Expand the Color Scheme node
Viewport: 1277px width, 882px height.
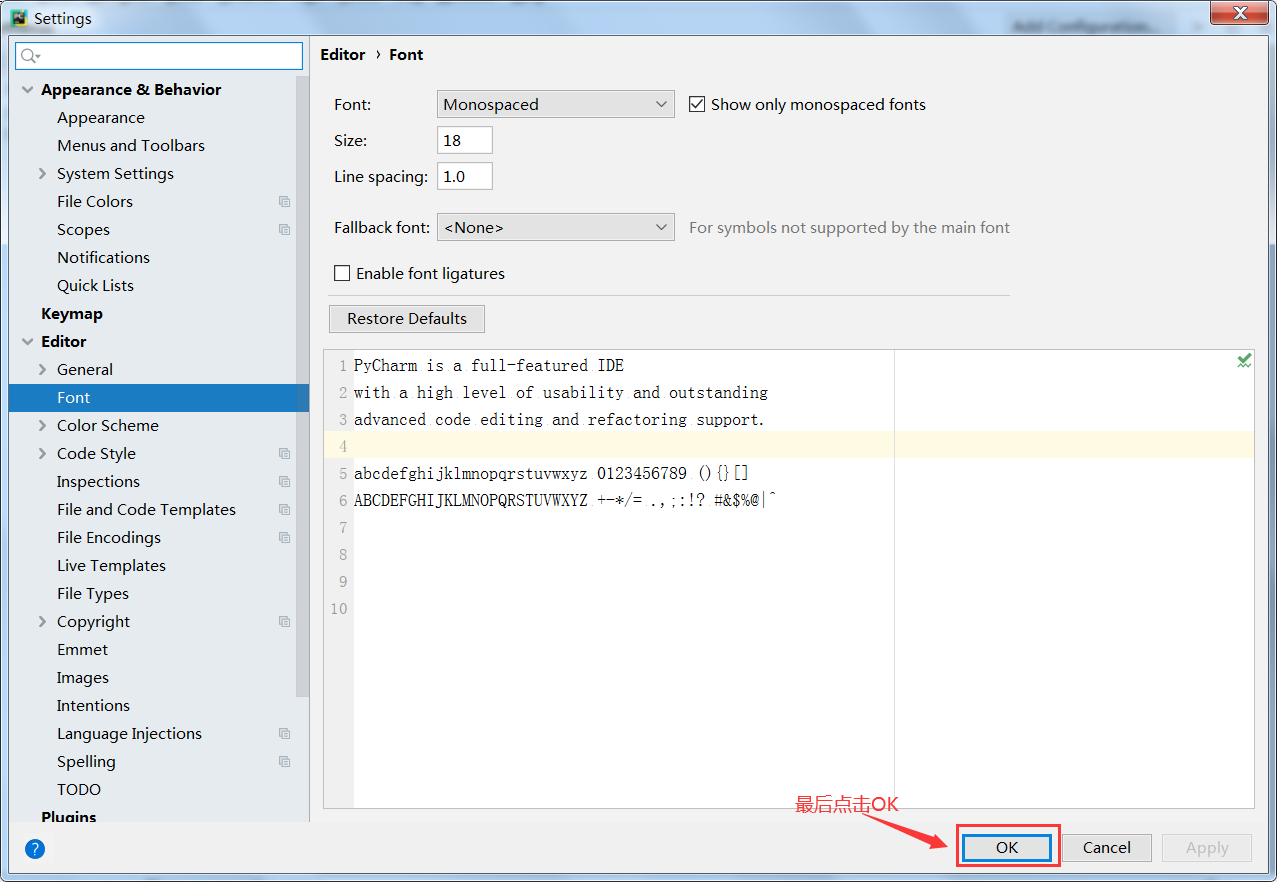[42, 425]
